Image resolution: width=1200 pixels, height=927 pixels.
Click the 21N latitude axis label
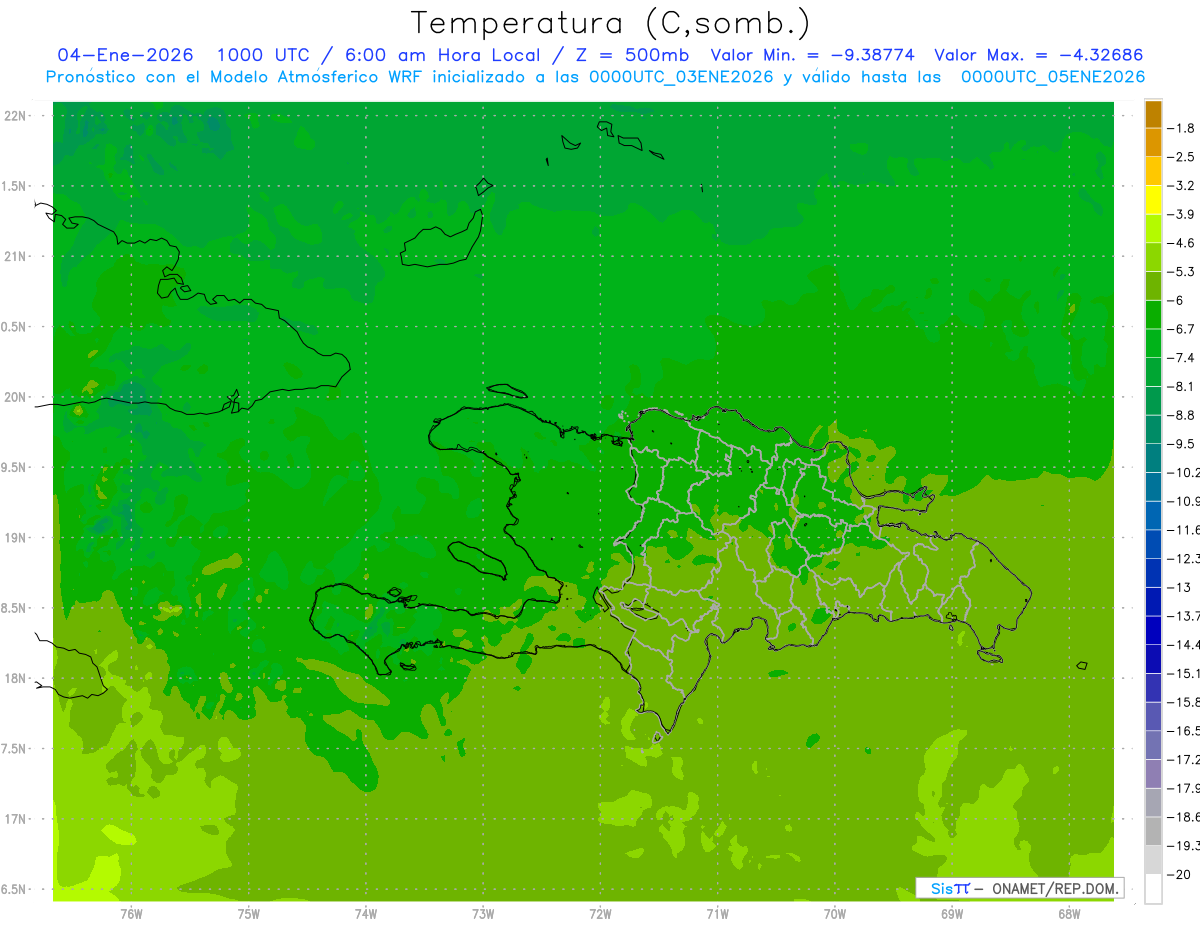tap(15, 256)
